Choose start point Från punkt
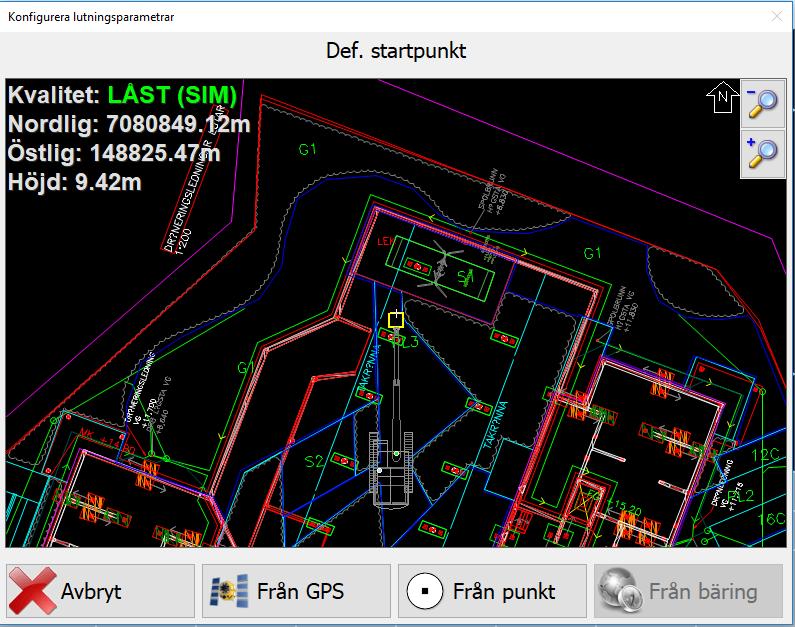 492,591
